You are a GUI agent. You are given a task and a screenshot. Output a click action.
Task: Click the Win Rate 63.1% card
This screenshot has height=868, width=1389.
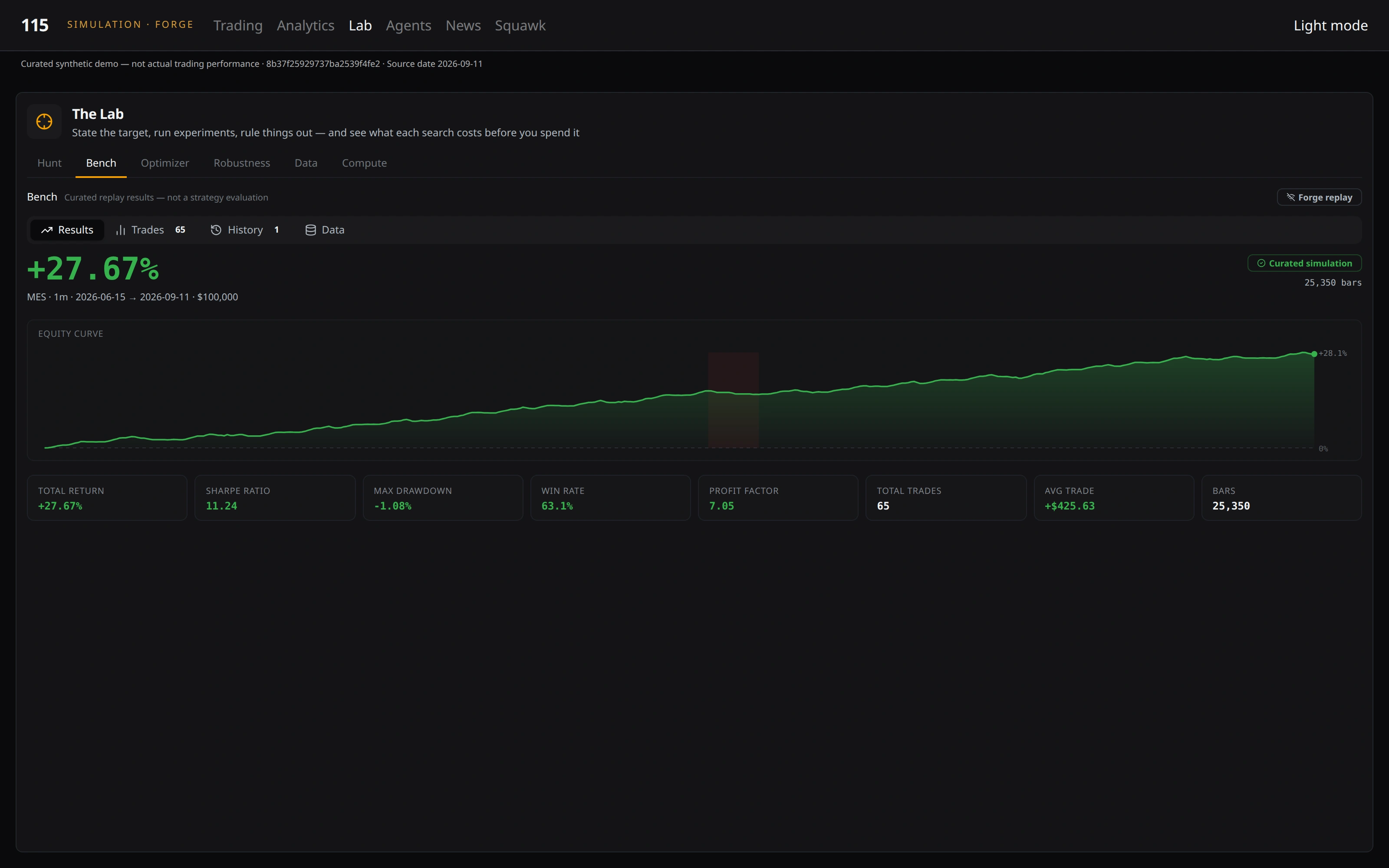610,498
